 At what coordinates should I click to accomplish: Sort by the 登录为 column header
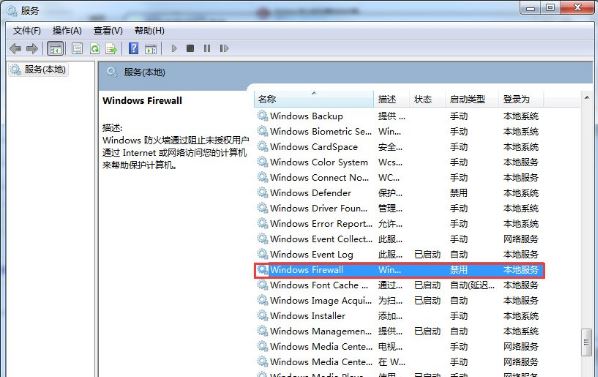[x=521, y=99]
